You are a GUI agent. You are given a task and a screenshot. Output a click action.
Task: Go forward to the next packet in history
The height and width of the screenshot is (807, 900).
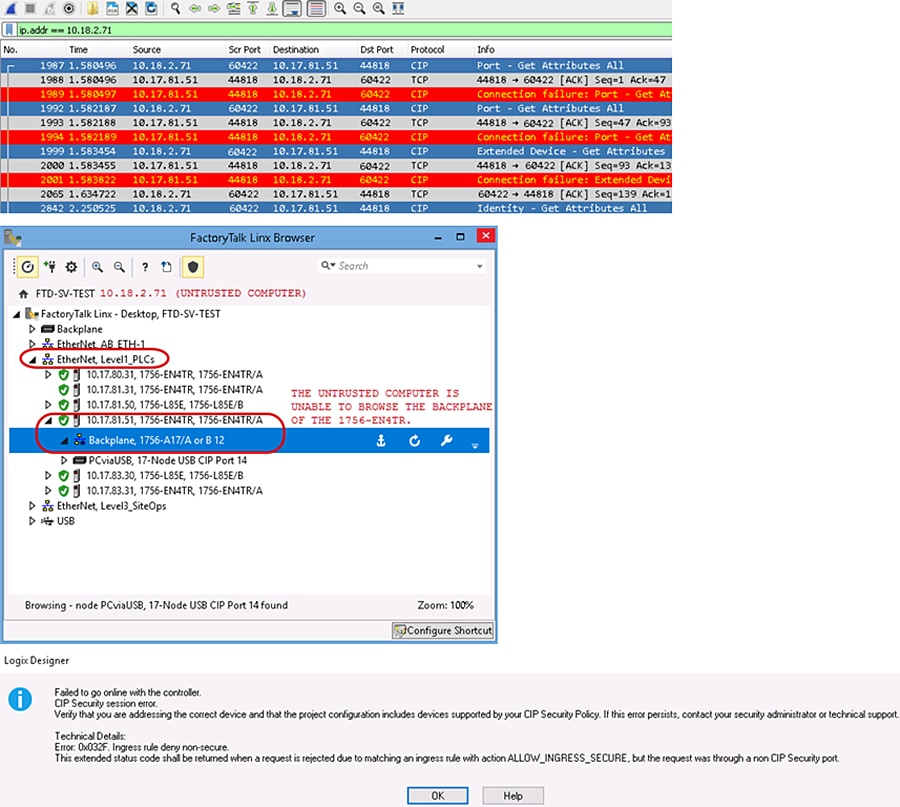pyautogui.click(x=214, y=8)
